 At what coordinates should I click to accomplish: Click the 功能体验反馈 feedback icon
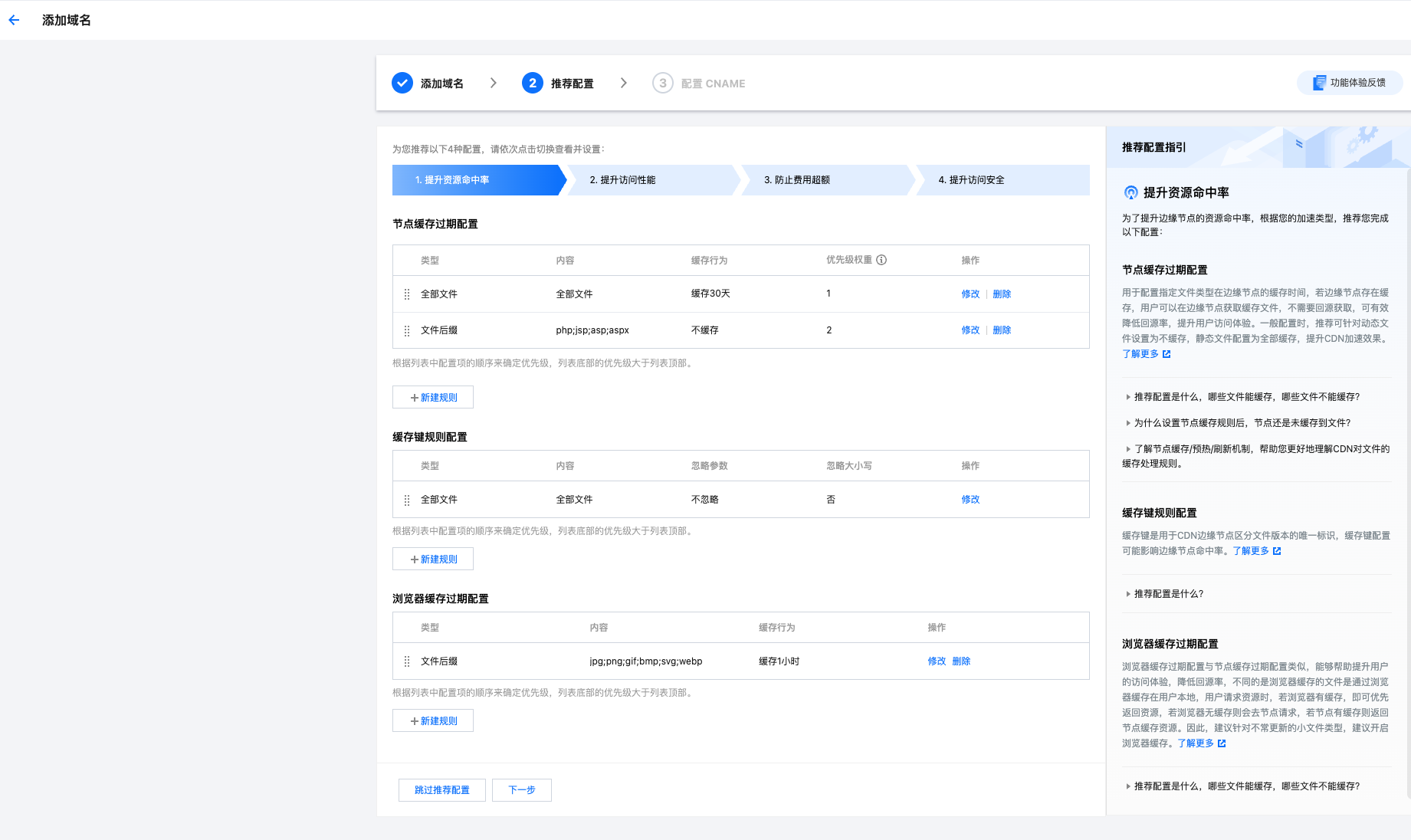tap(1319, 83)
